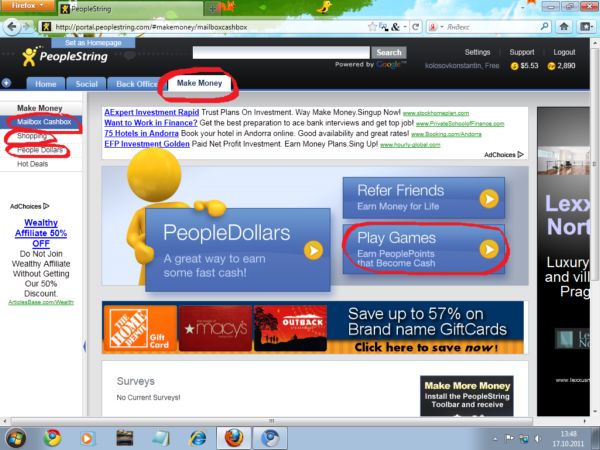Click the PeopleString logo
The height and width of the screenshot is (450, 600).
65,57
